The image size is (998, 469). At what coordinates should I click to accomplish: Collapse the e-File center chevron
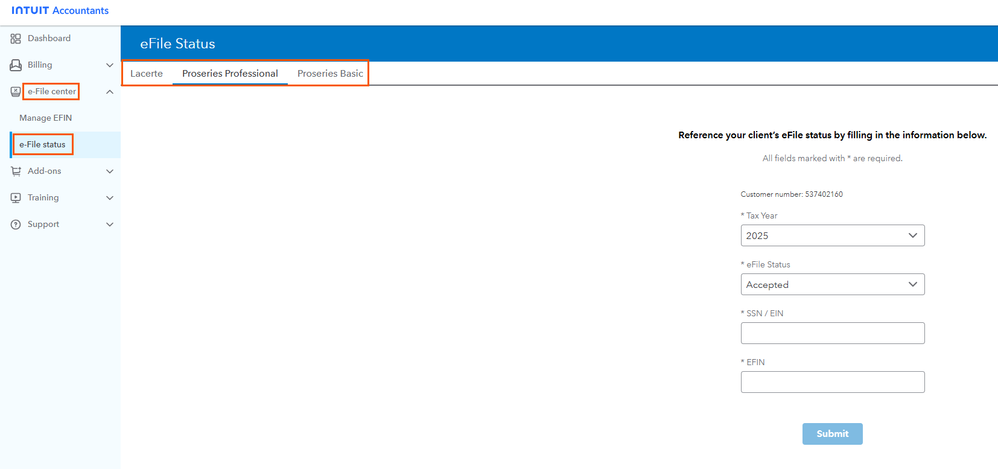pyautogui.click(x=109, y=92)
